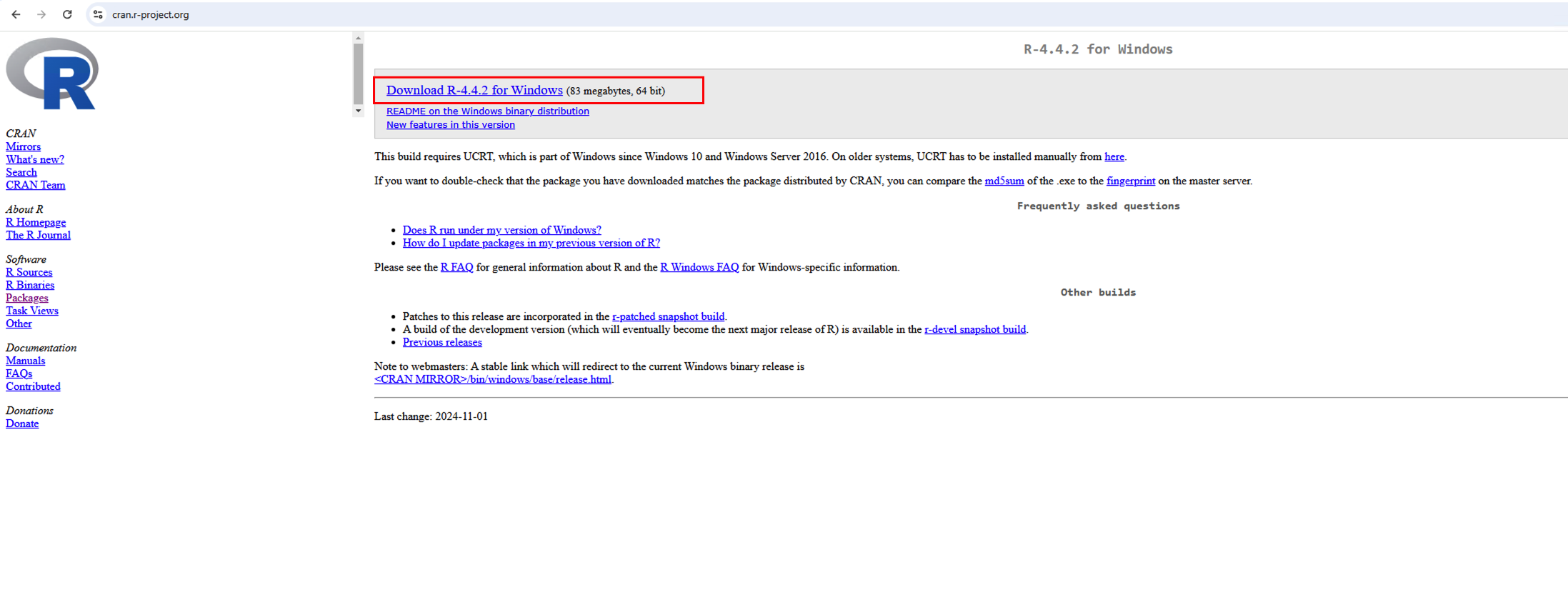Open the CRAN Team page
This screenshot has height=602, width=1568.
(36, 185)
